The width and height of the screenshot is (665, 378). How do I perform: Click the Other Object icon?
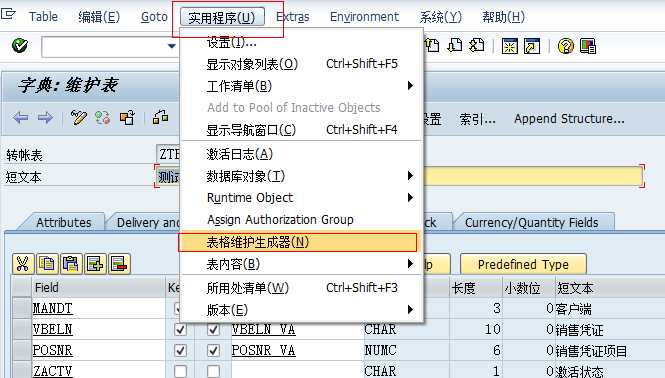[x=127, y=118]
